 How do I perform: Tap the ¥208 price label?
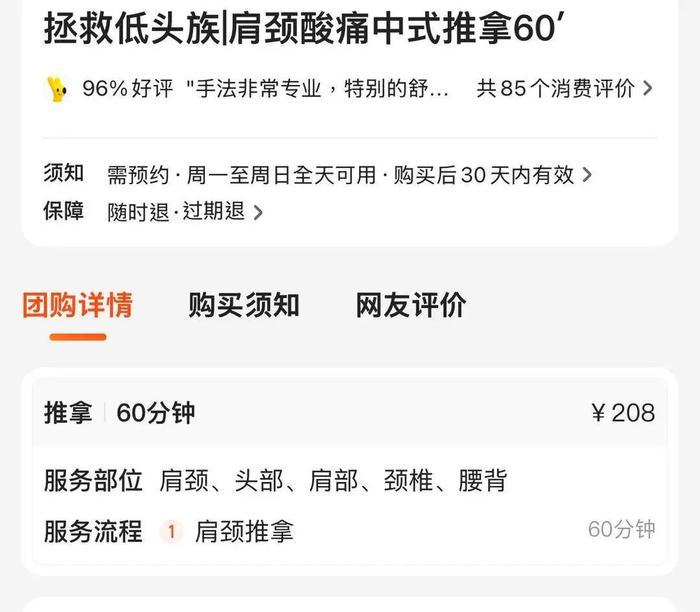point(623,412)
